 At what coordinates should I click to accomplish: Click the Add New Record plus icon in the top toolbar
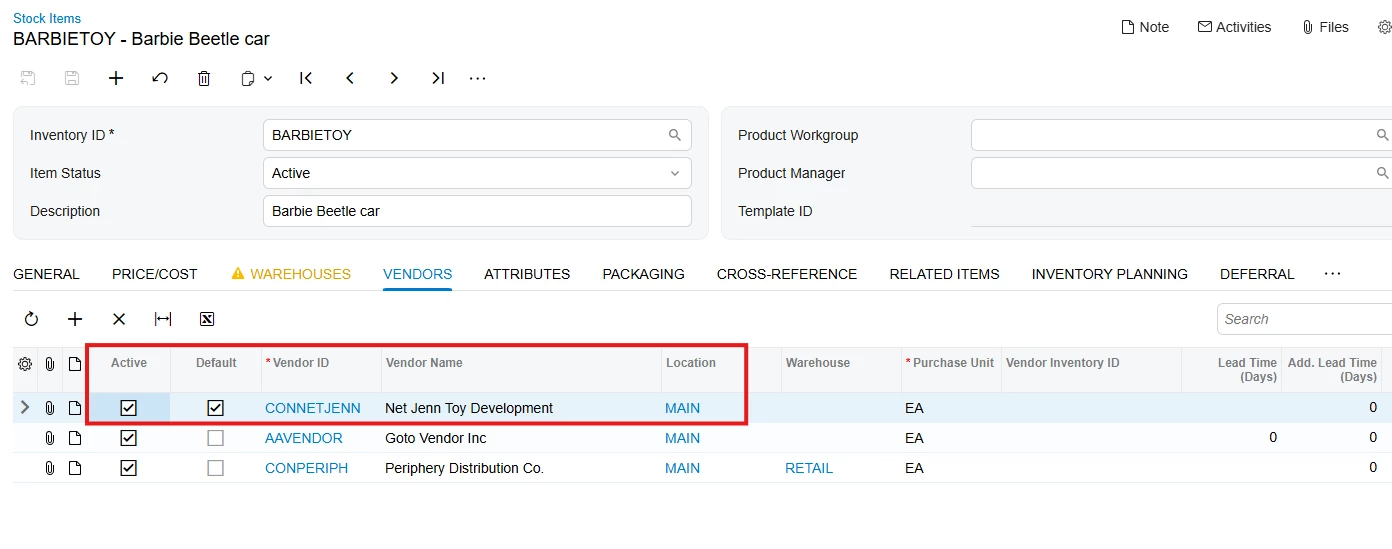point(116,78)
